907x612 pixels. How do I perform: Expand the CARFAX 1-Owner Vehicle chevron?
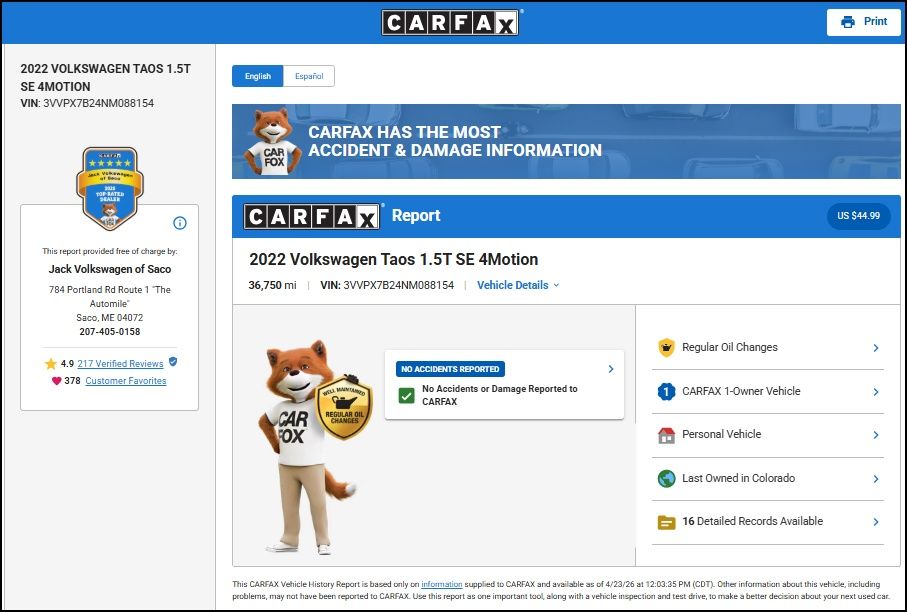[x=875, y=392]
